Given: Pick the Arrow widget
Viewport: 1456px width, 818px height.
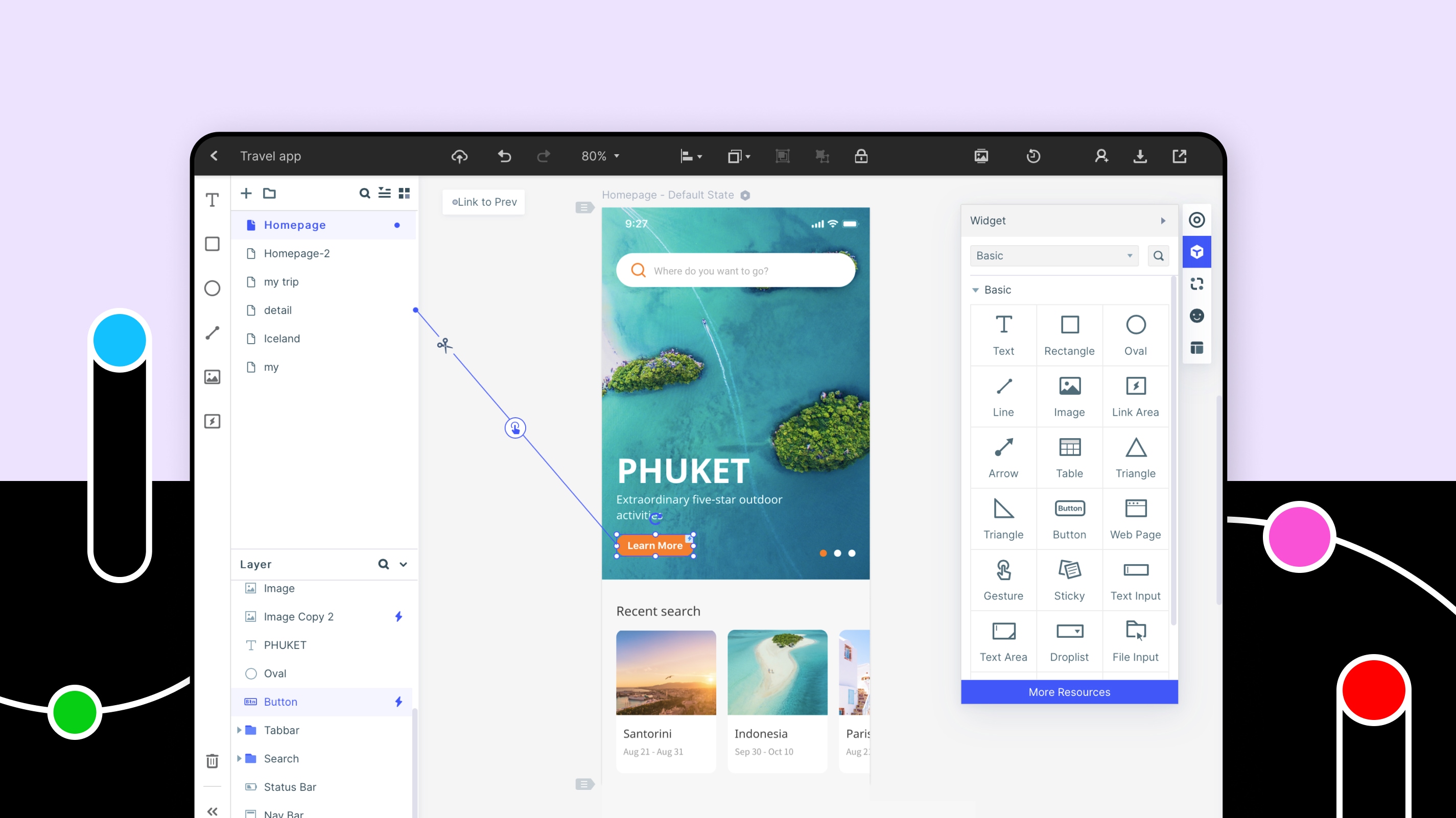Looking at the screenshot, I should (1003, 458).
